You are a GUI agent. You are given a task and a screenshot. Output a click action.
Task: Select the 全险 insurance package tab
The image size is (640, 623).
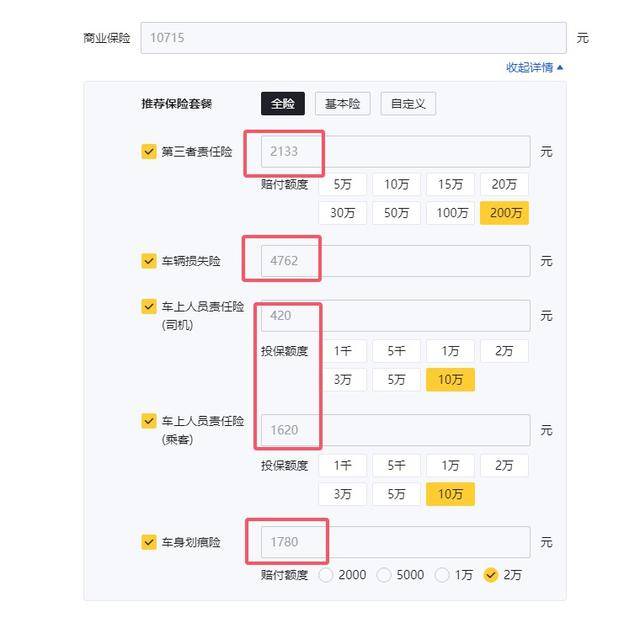click(x=283, y=104)
